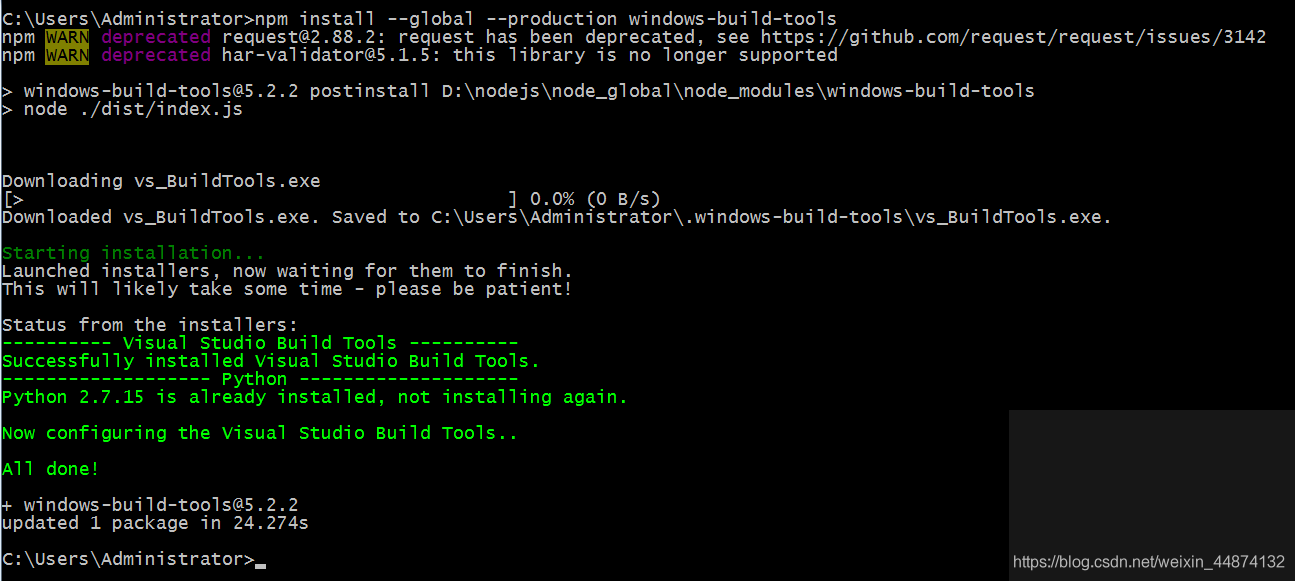Click the 'Now configuring the Visual Studio Build Tools' line
The image size is (1295, 581).
[x=260, y=433]
